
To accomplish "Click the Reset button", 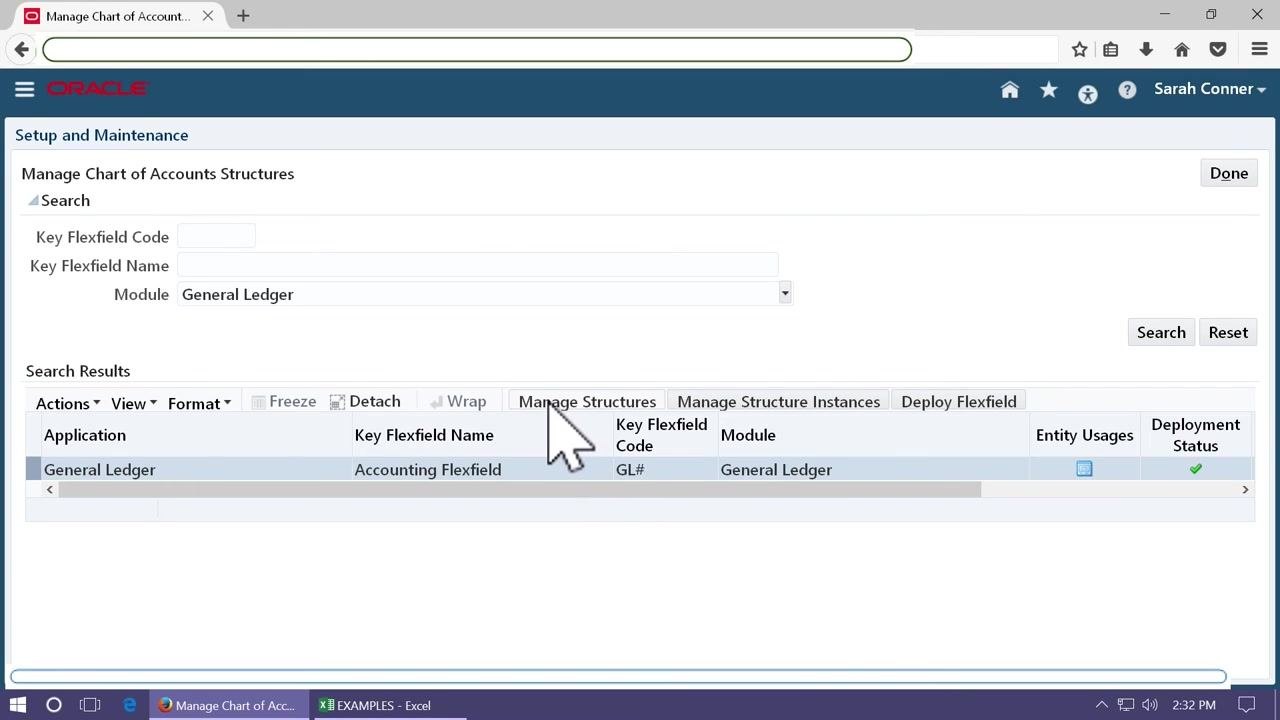I will tap(1228, 332).
